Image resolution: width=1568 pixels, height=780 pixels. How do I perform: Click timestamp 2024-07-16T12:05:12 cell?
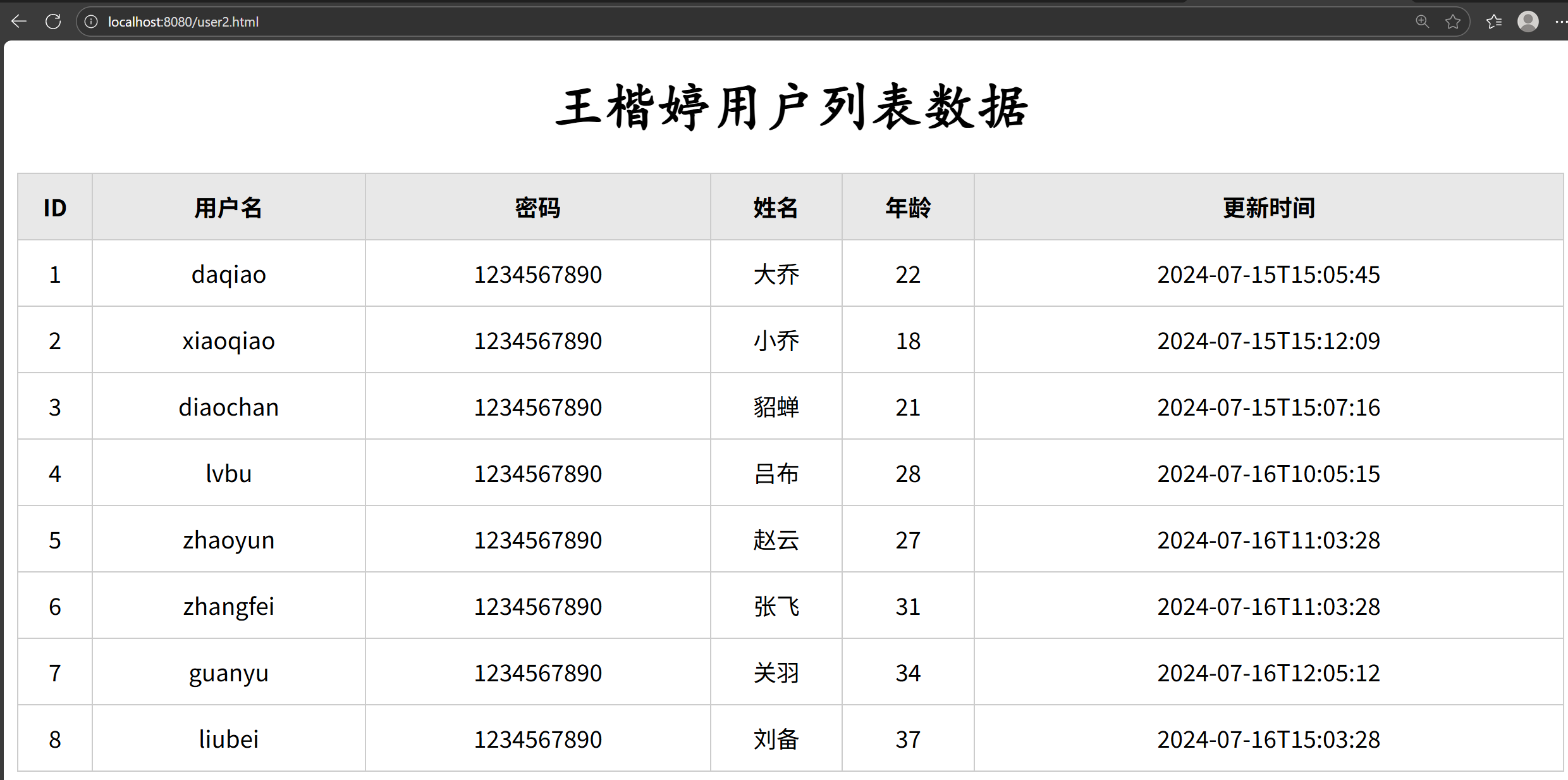(1268, 673)
